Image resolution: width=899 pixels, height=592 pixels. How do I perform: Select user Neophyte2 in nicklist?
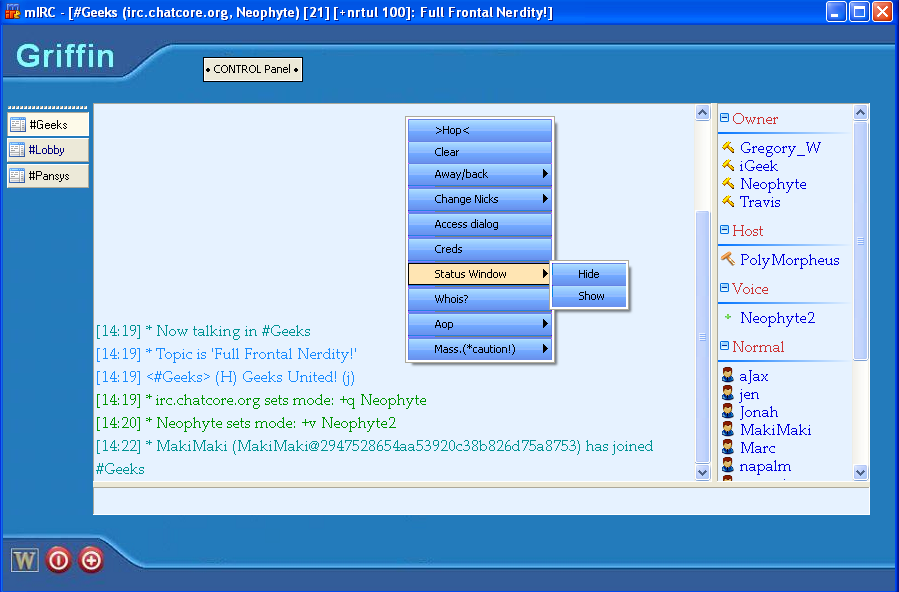pyautogui.click(x=777, y=317)
